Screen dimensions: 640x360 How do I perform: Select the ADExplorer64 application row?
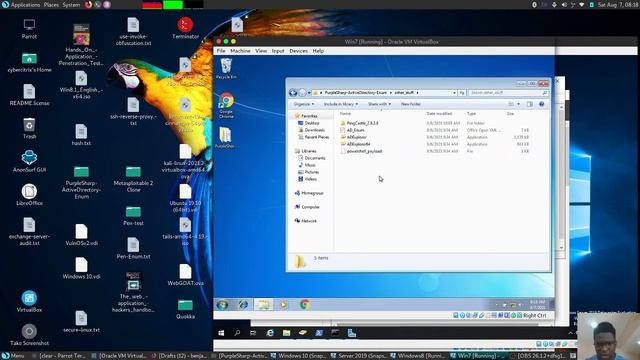point(434,144)
